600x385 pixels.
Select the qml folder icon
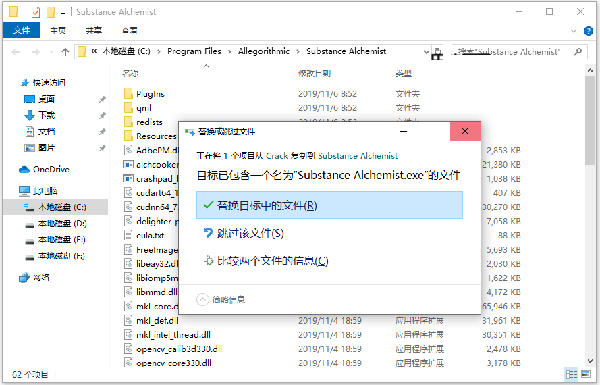click(x=129, y=108)
